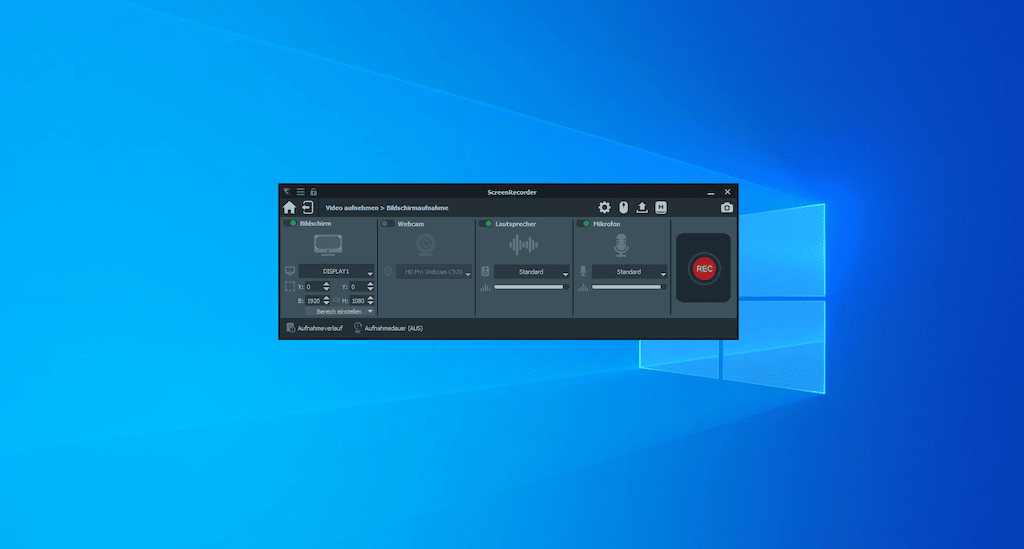Viewport: 1024px width, 549px height.
Task: Click the Home icon
Action: (289, 208)
